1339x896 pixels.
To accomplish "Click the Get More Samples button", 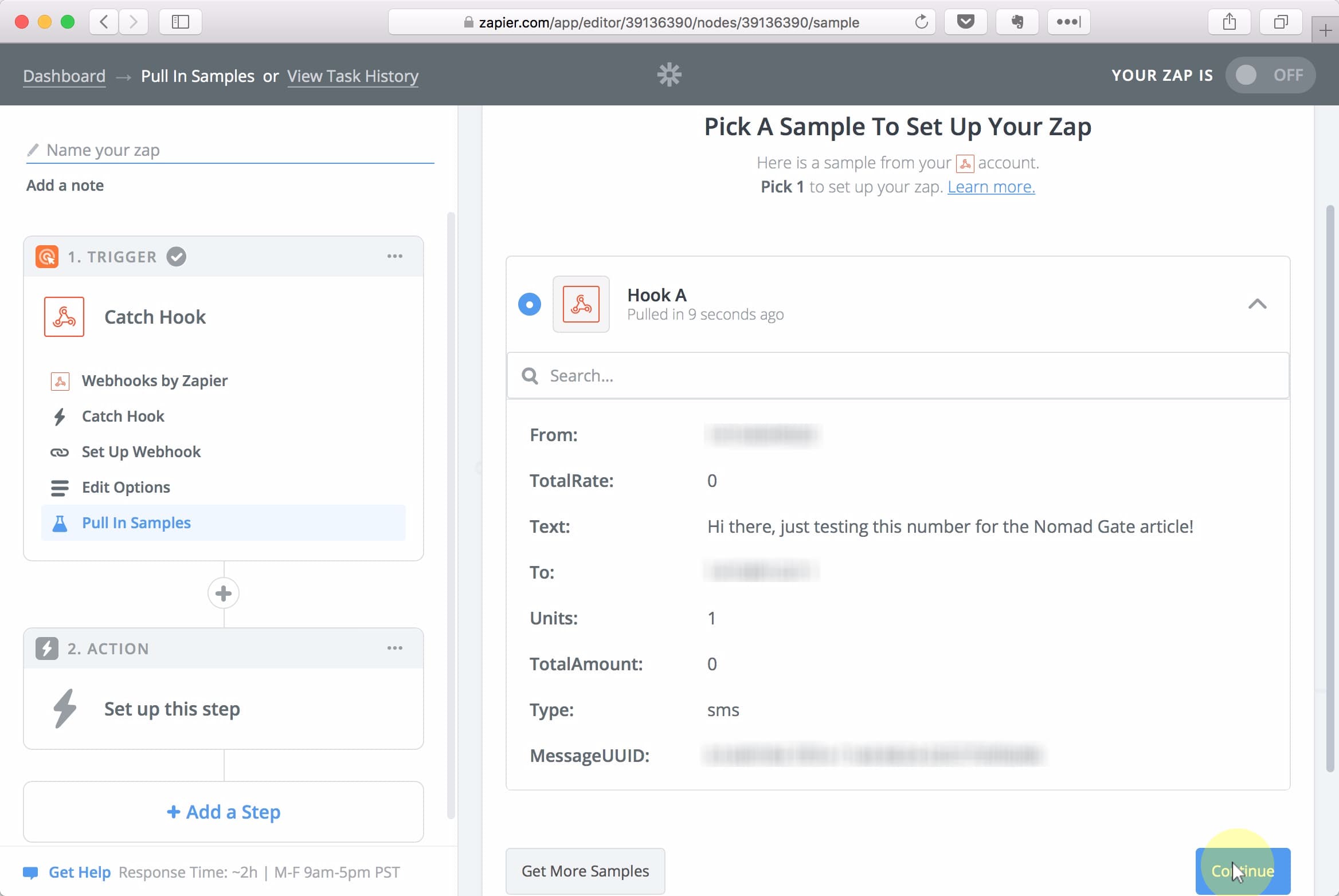I will (585, 871).
